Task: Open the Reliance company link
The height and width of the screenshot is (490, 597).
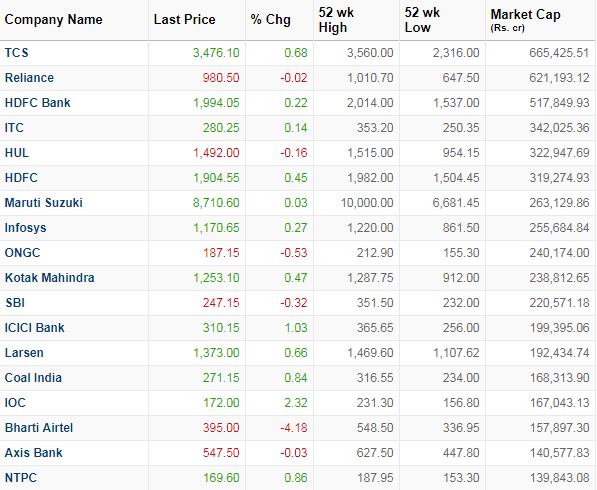Action: click(29, 78)
